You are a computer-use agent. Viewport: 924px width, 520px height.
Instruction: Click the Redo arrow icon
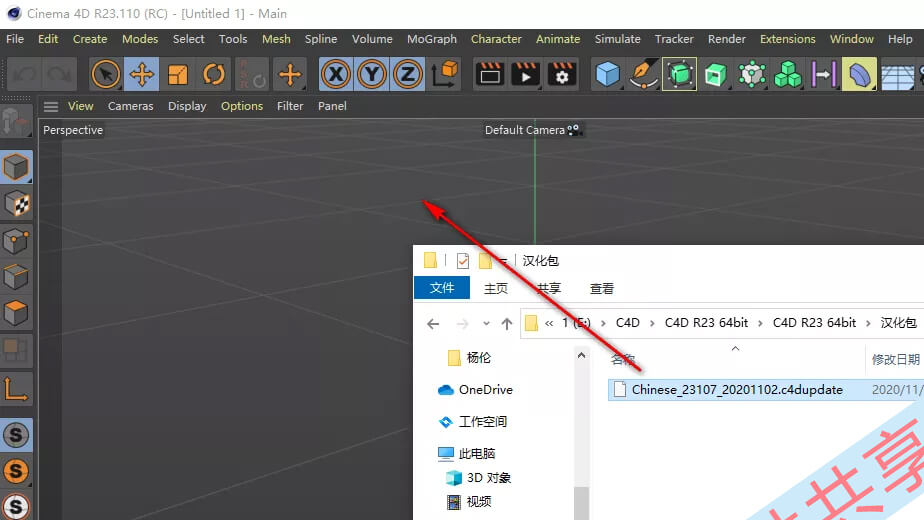pos(60,74)
